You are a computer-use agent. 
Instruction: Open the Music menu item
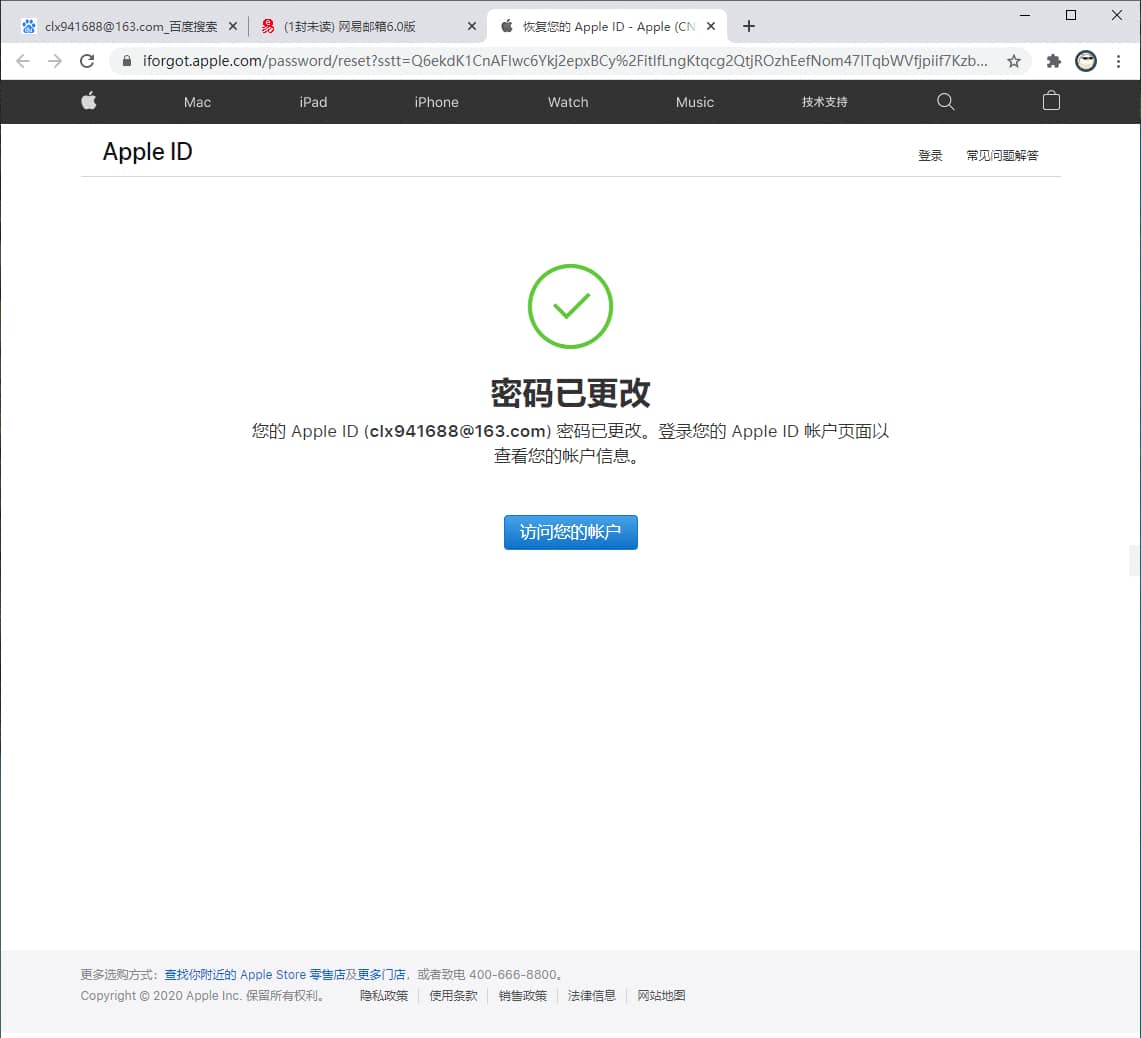pyautogui.click(x=695, y=102)
